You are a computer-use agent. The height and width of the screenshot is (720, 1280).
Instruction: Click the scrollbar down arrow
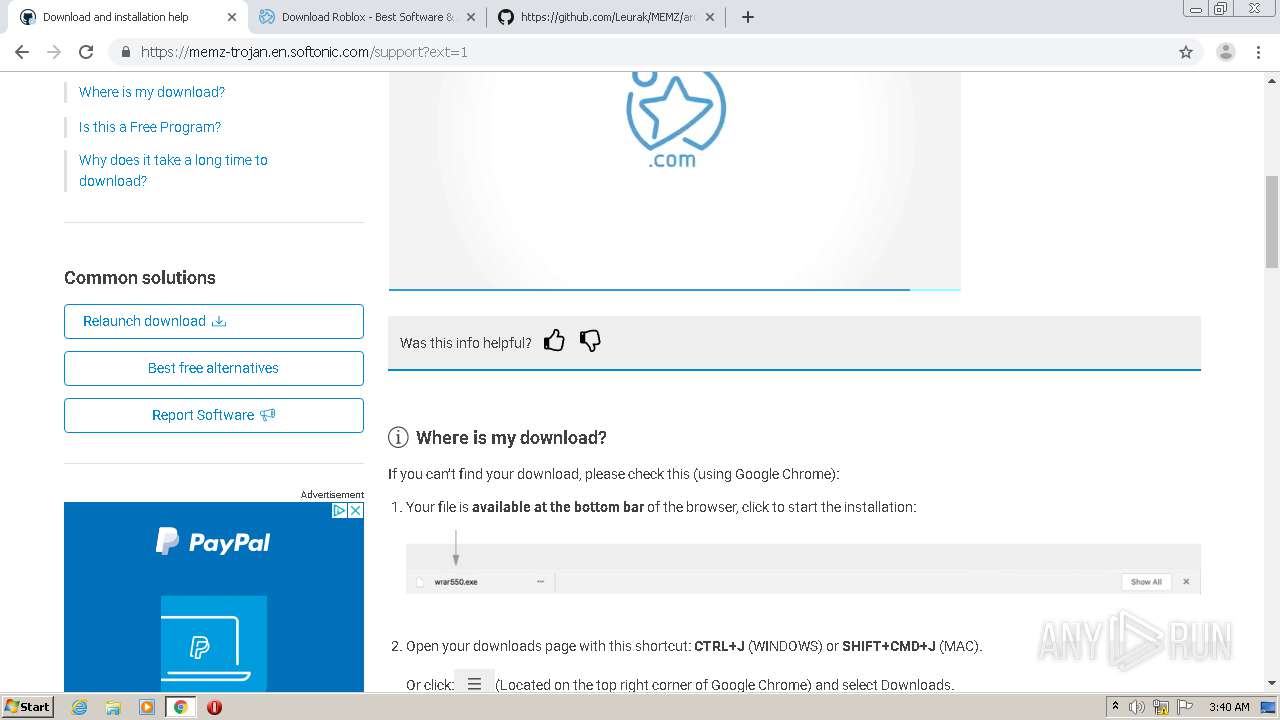[1272, 684]
